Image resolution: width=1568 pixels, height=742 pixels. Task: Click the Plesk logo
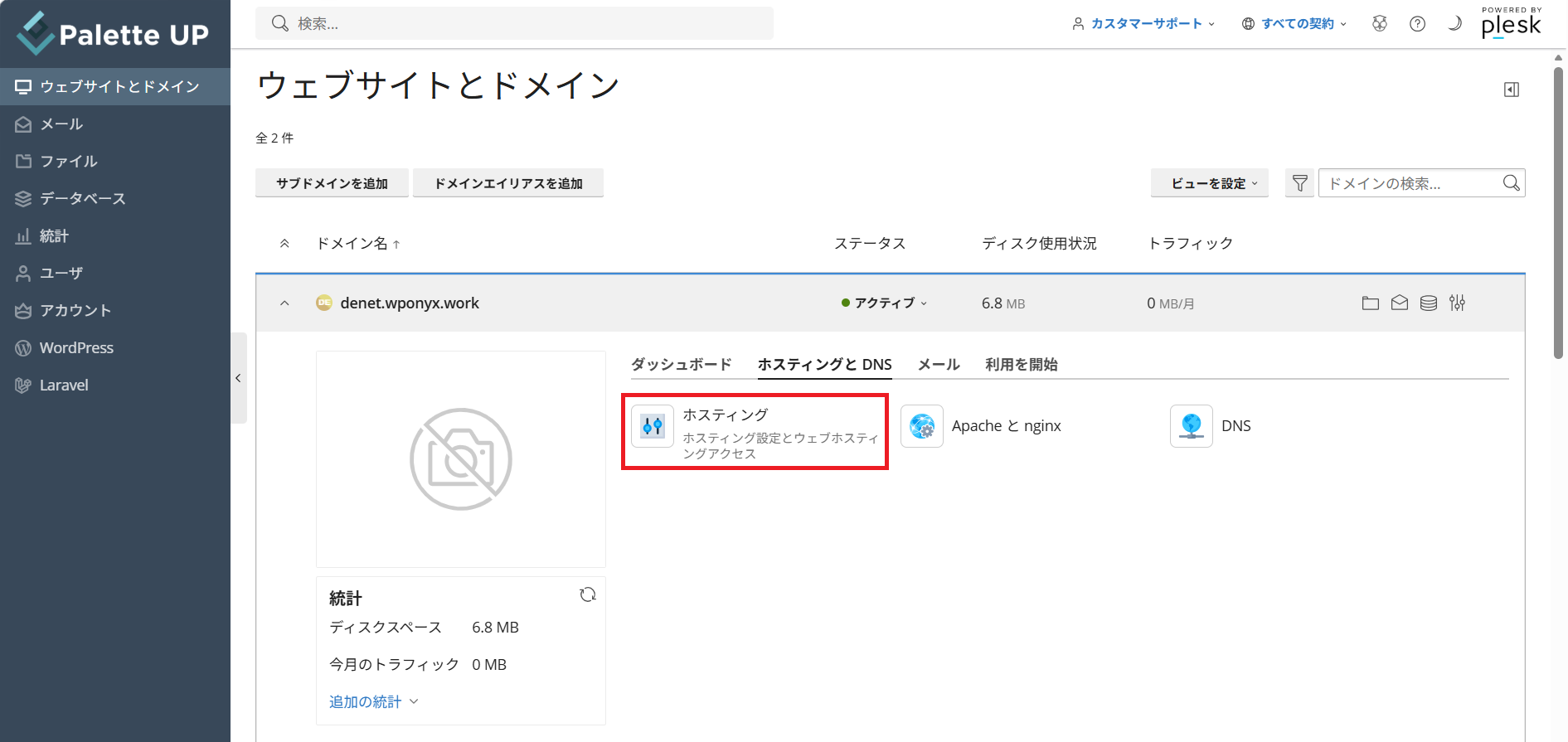1511,23
